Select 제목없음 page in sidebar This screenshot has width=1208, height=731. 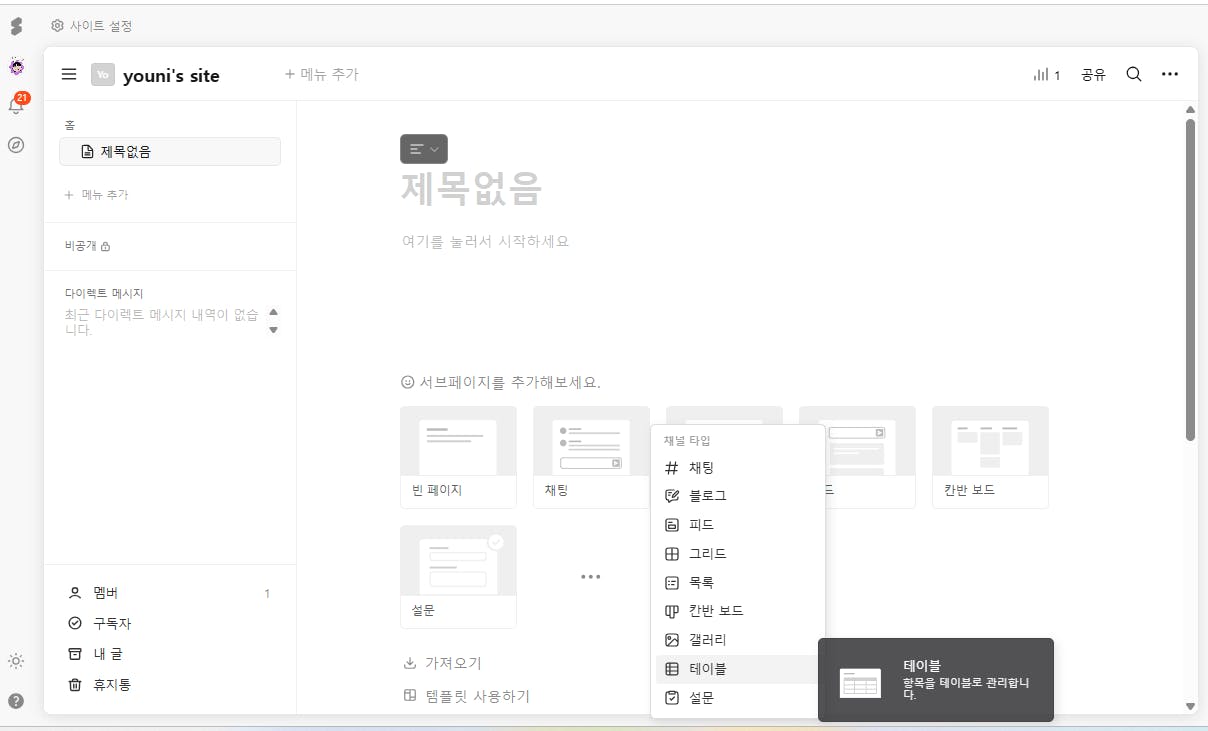pyautogui.click(x=170, y=152)
